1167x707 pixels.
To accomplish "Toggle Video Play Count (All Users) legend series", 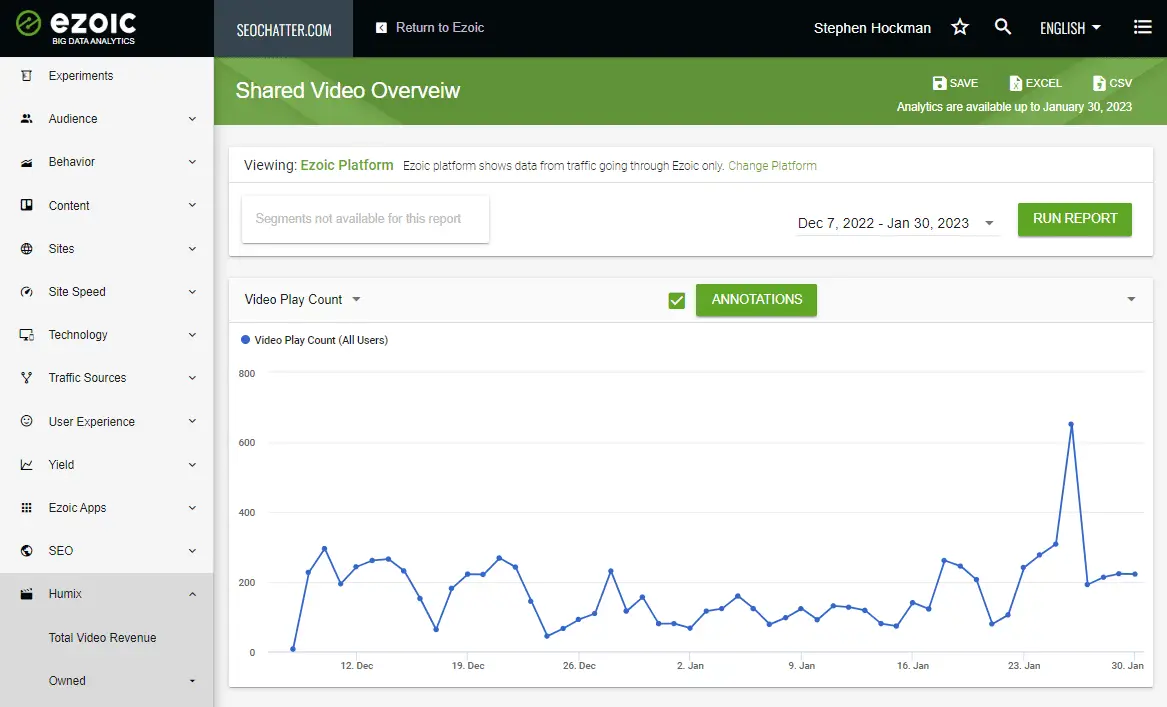I will [315, 340].
